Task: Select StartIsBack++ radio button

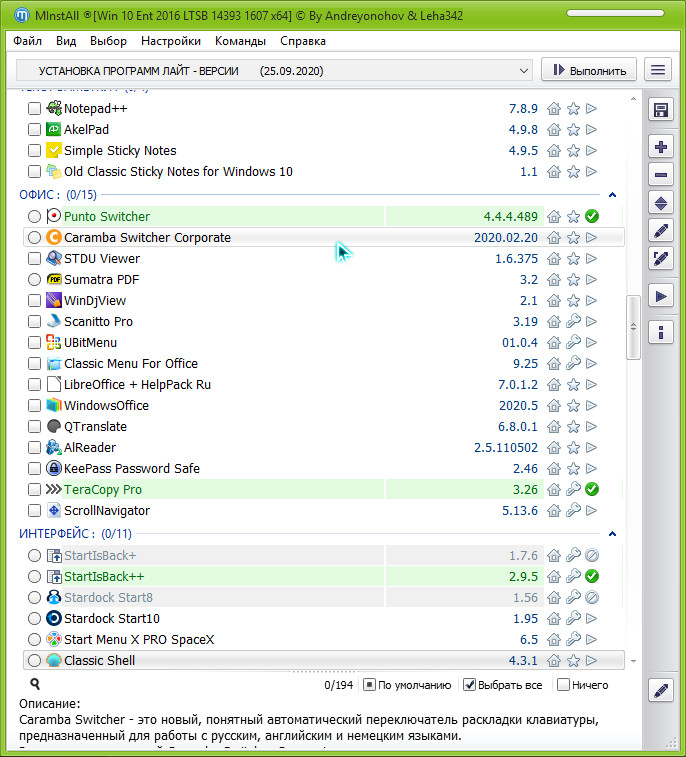Action: (34, 576)
